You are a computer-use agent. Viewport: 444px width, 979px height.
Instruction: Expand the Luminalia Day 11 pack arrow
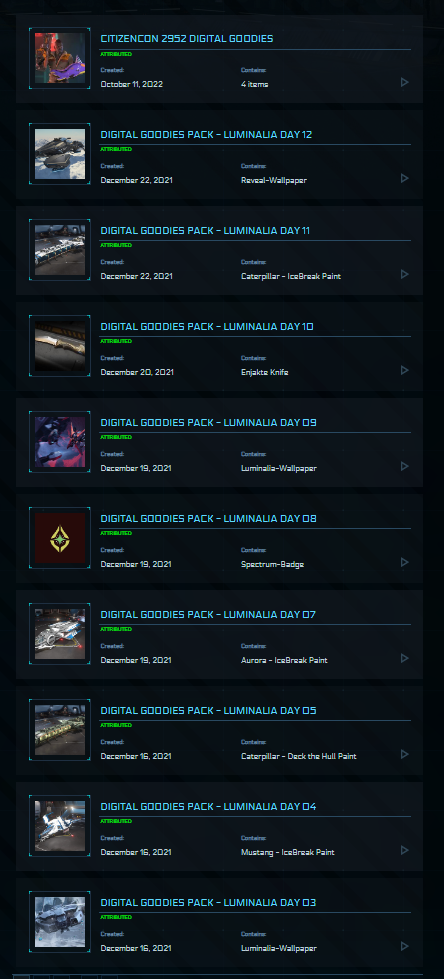click(405, 275)
